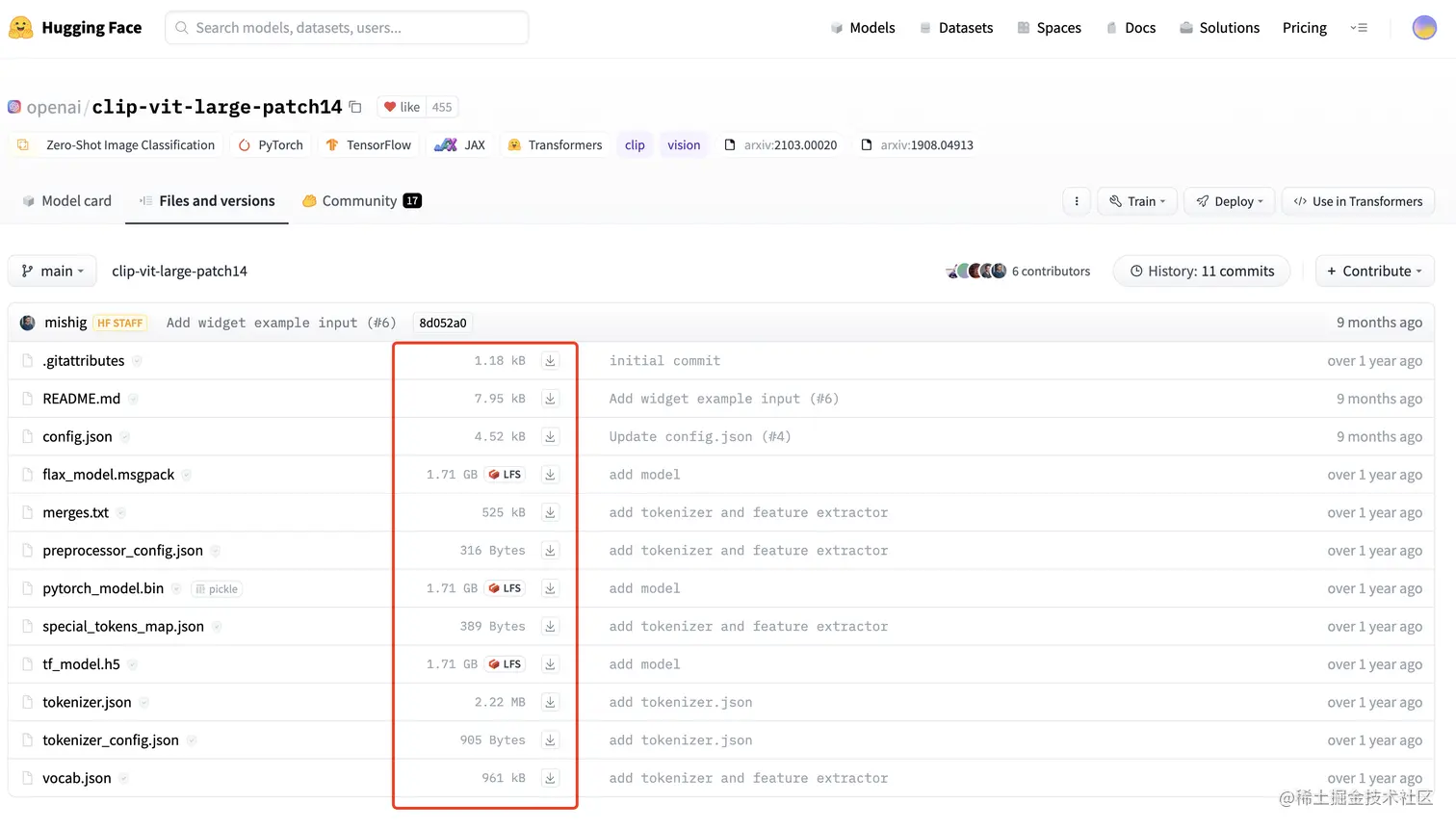Click mishig username in the latest commit
This screenshot has height=830, width=1456.
[x=65, y=323]
